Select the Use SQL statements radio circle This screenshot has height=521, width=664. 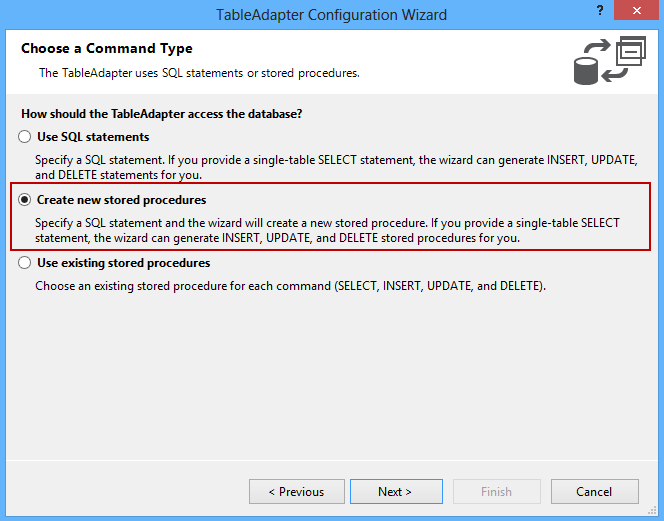(25, 137)
